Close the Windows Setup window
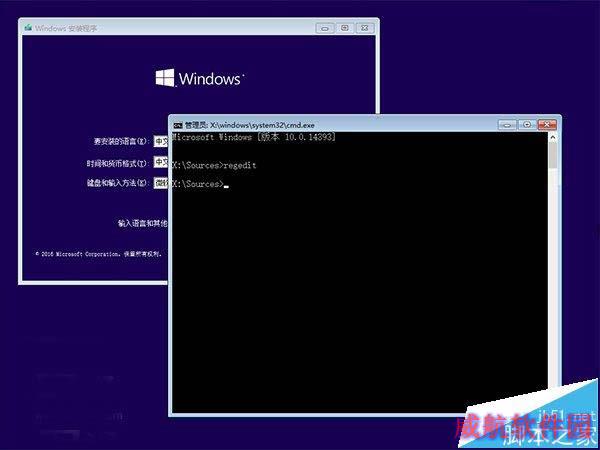The height and width of the screenshot is (450, 600). (365, 28)
